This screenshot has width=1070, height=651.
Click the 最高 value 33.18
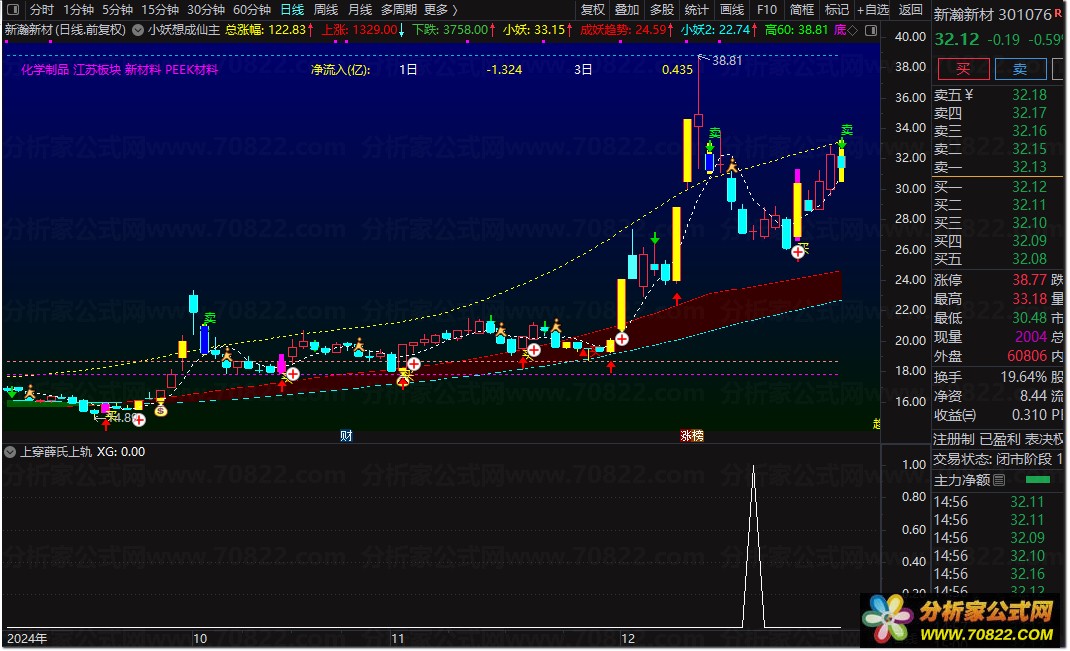point(1029,299)
